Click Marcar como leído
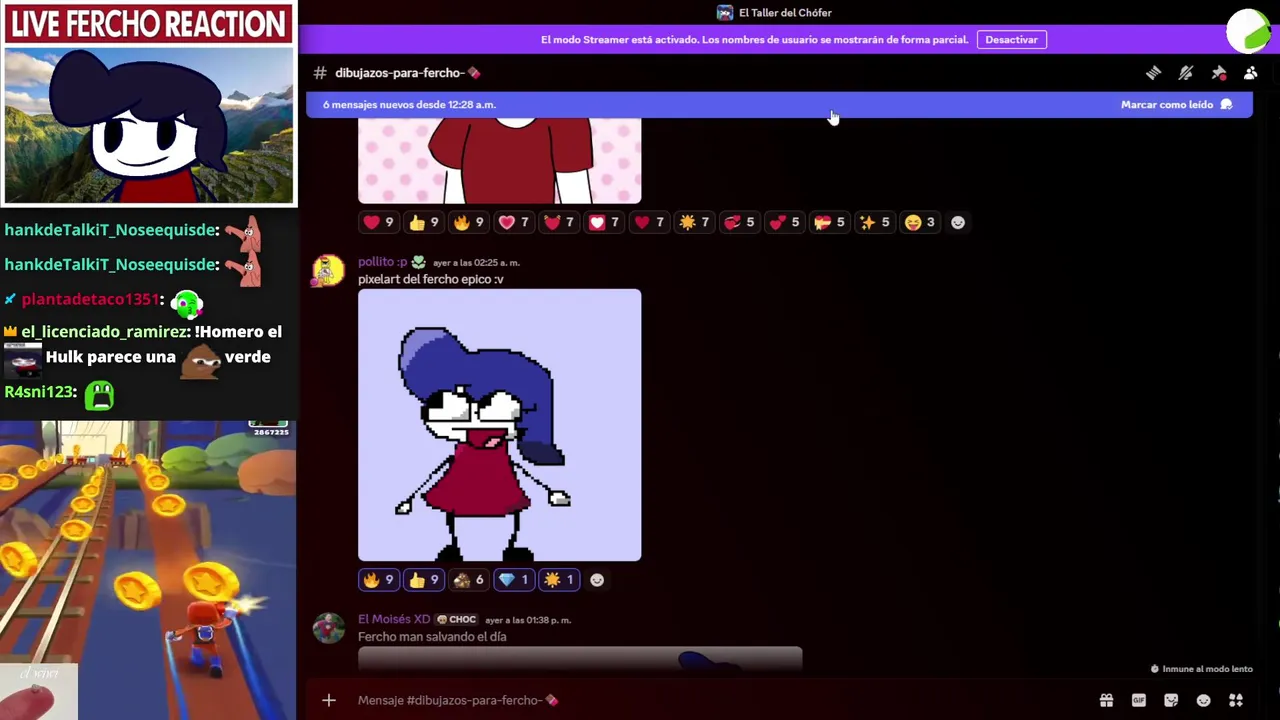Viewport: 1280px width, 720px height. coord(1176,104)
